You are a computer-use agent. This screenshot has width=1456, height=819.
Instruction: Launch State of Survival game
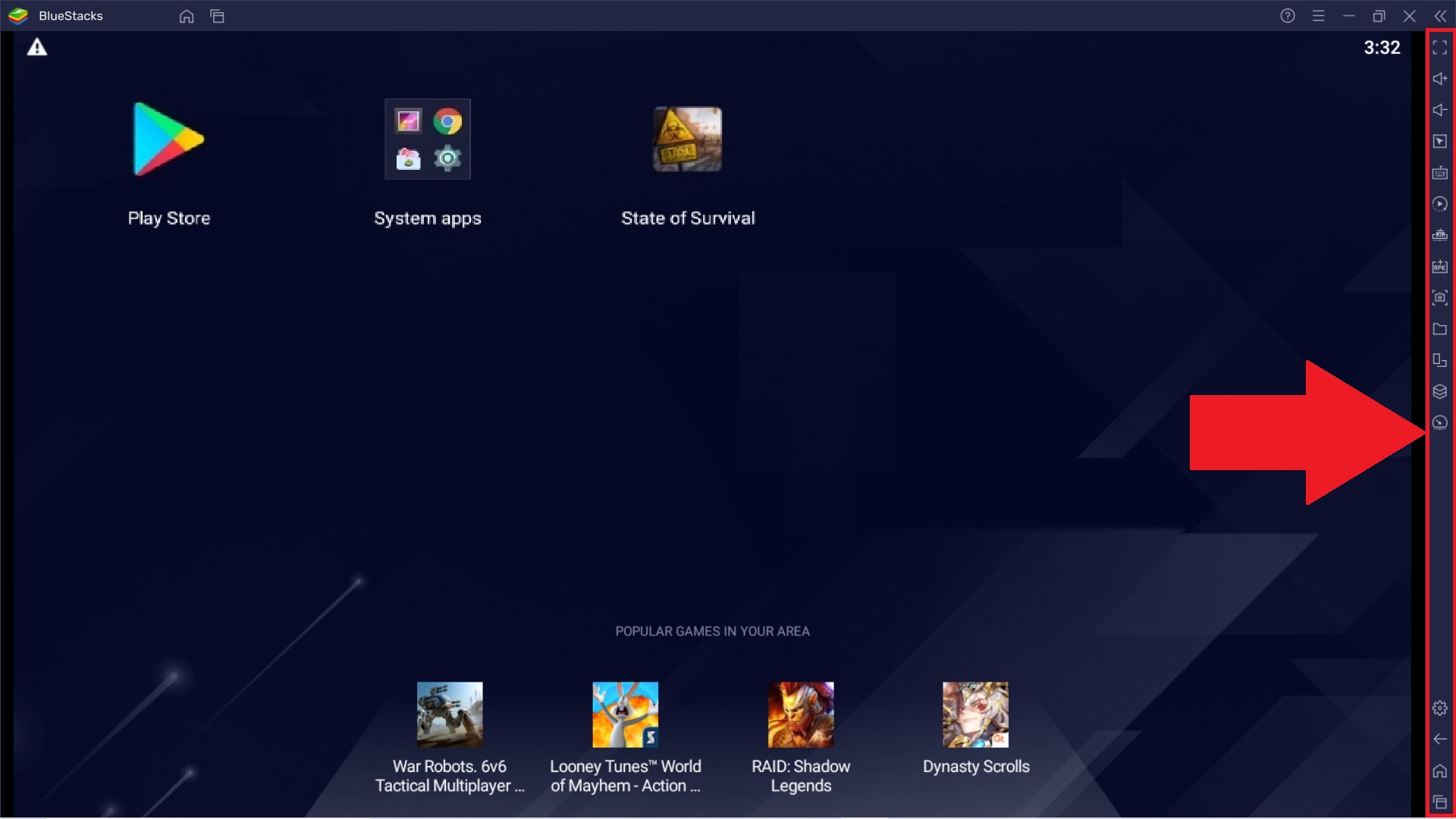pos(687,139)
